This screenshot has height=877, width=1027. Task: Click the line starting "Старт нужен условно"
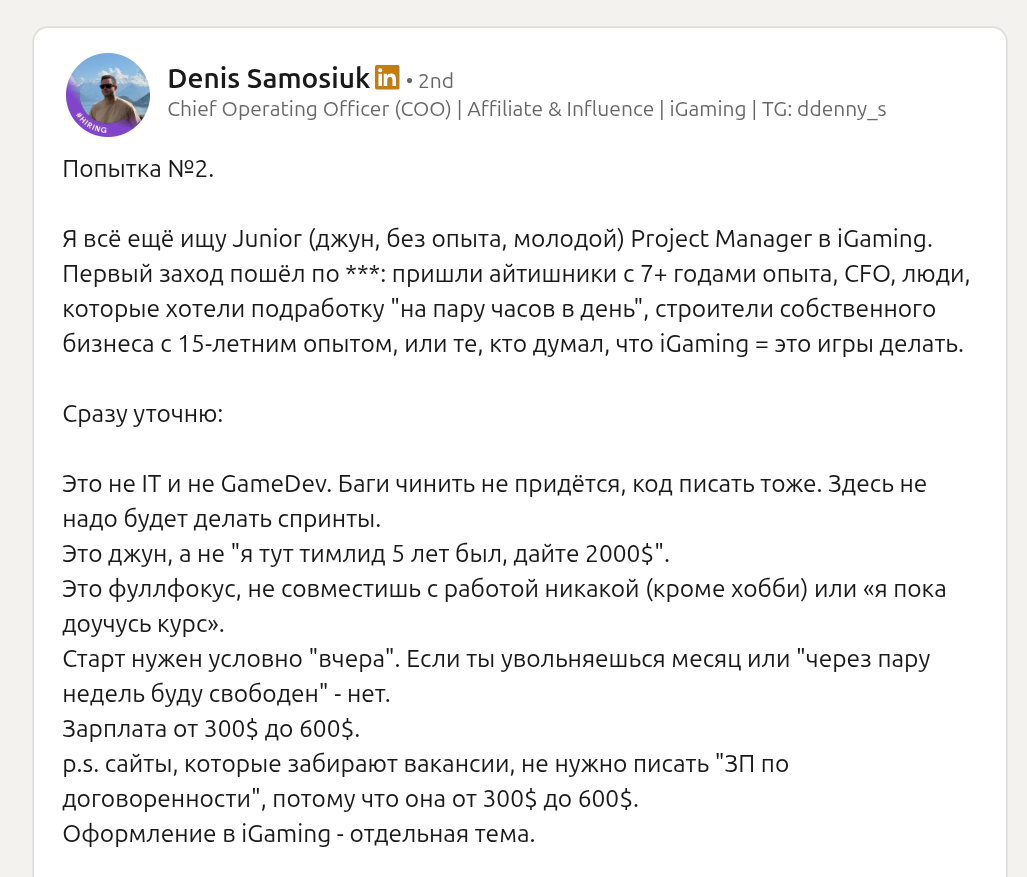point(496,661)
